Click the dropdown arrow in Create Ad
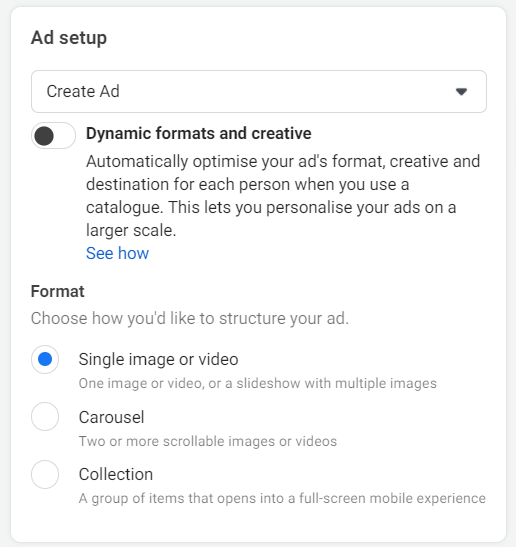 tap(461, 92)
